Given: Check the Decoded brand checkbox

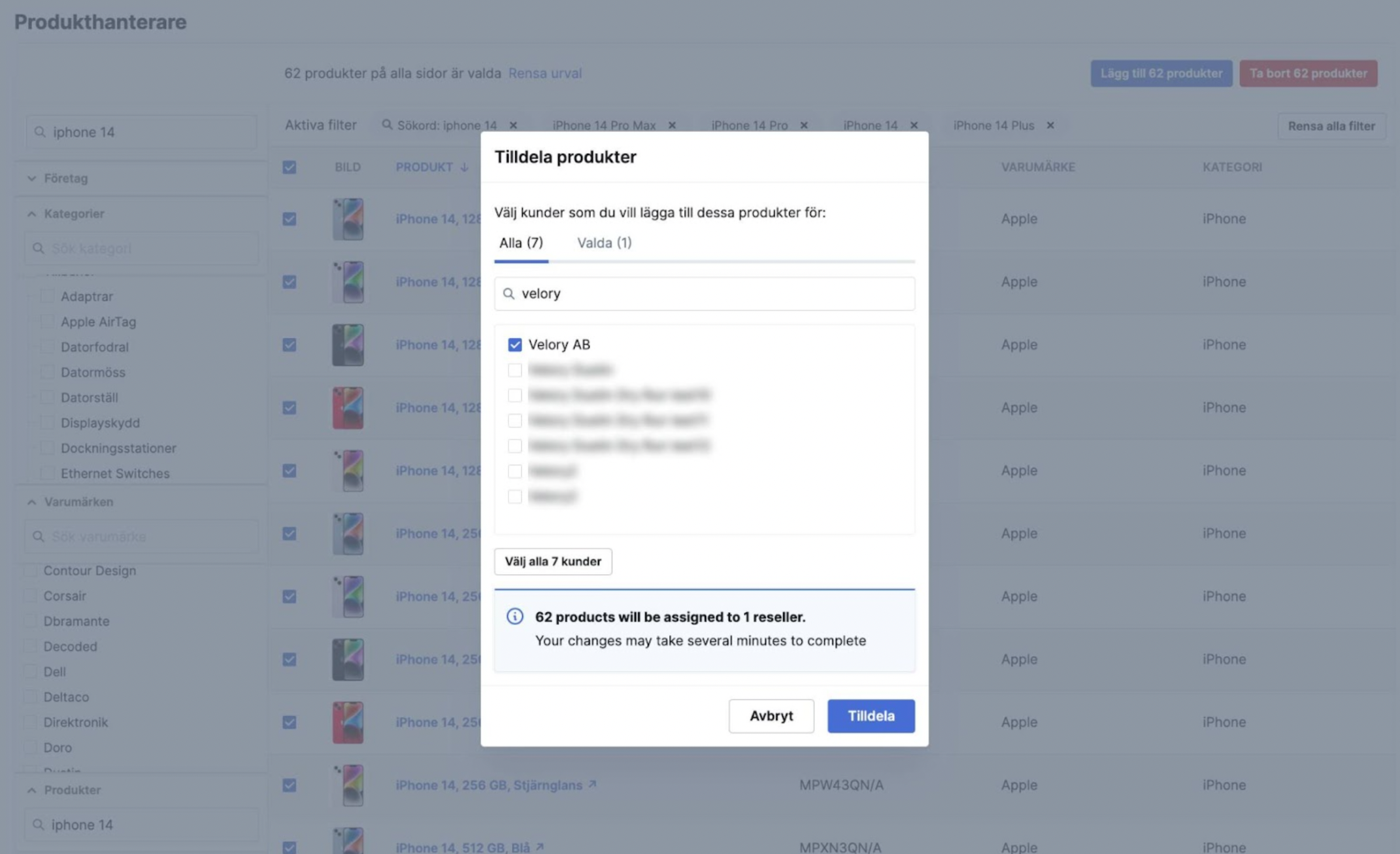Looking at the screenshot, I should pyautogui.click(x=30, y=646).
